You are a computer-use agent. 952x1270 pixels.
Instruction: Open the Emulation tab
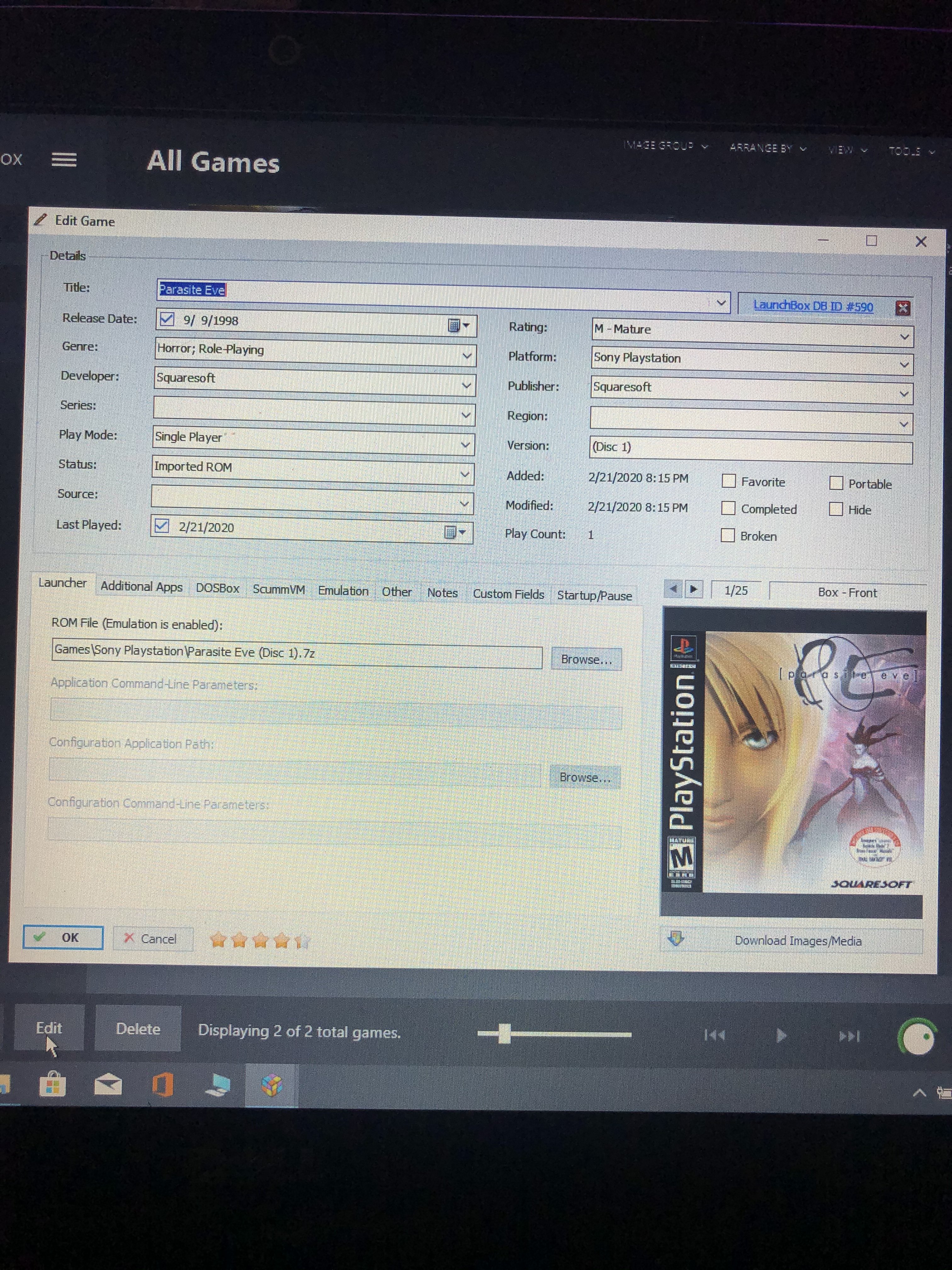[x=343, y=591]
